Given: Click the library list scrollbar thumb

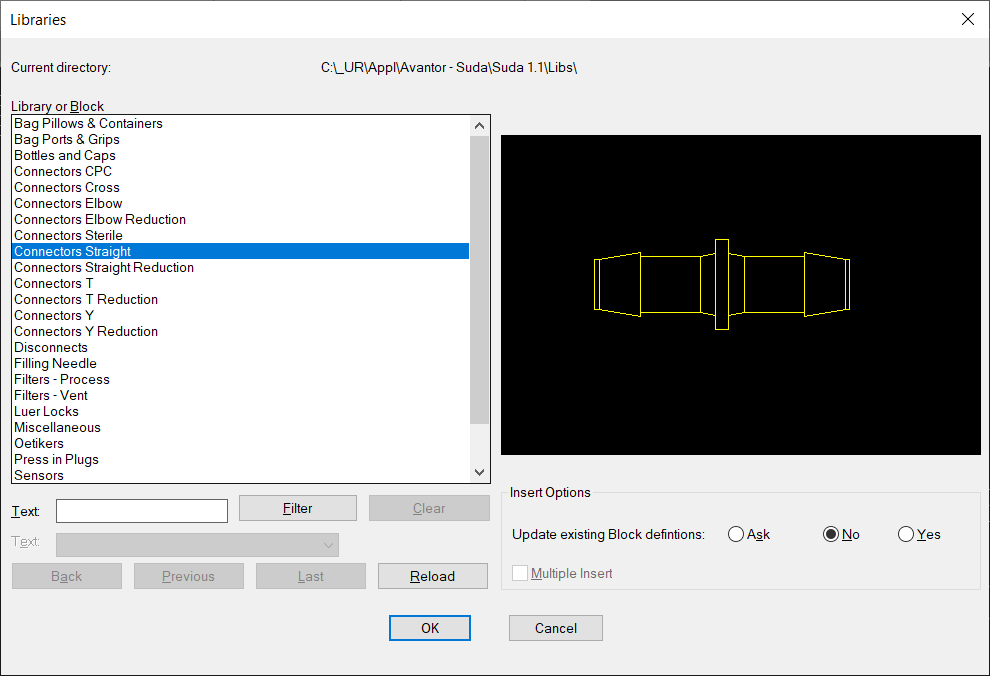Looking at the screenshot, I should point(479,280).
